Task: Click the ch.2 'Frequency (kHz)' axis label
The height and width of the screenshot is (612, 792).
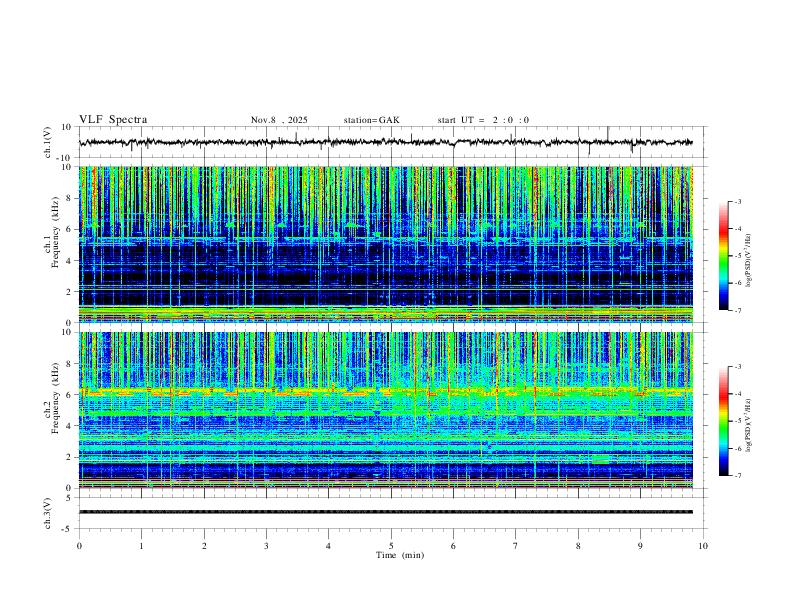Action: (x=56, y=398)
